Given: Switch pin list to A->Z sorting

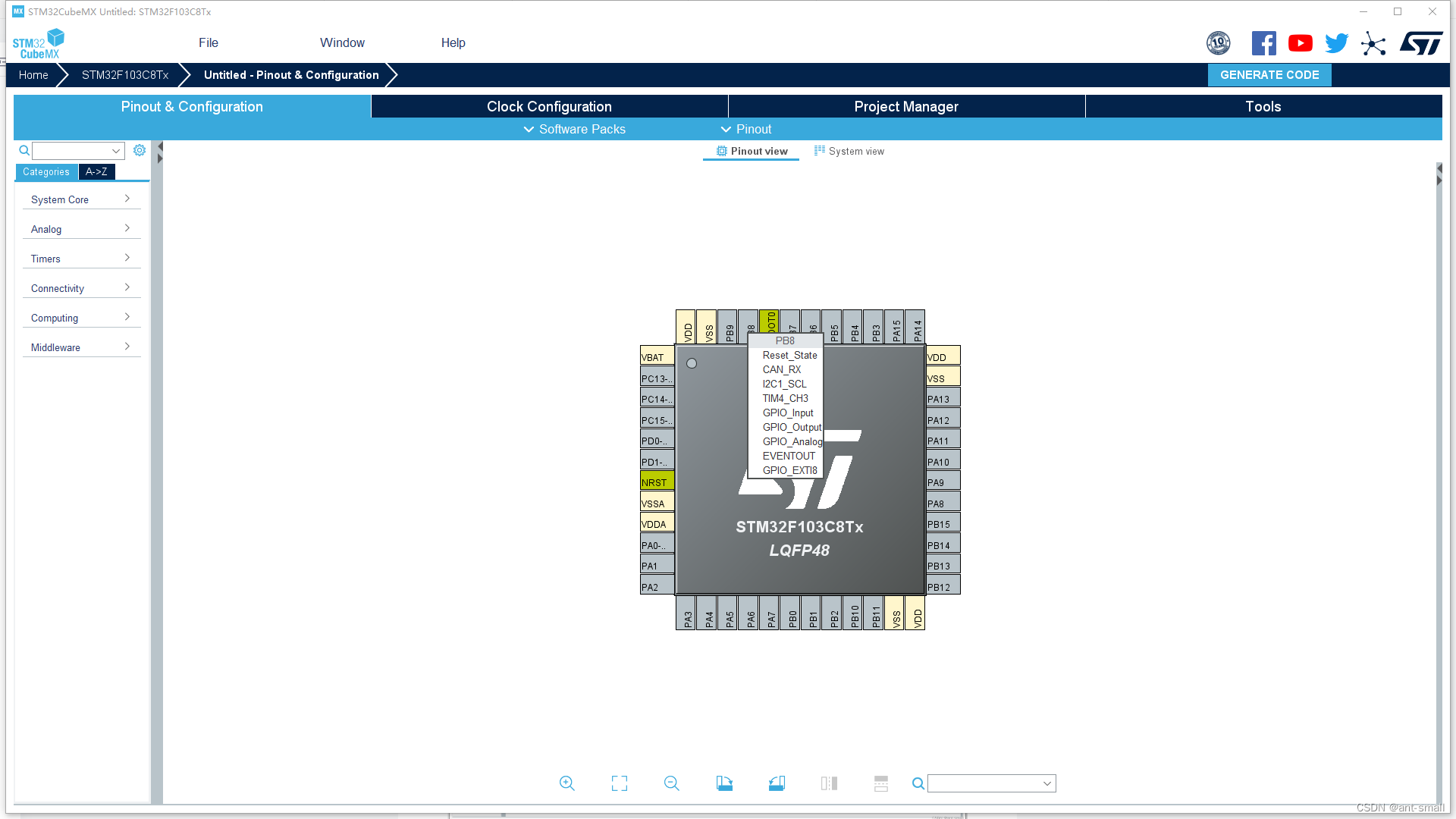Looking at the screenshot, I should coord(96,172).
